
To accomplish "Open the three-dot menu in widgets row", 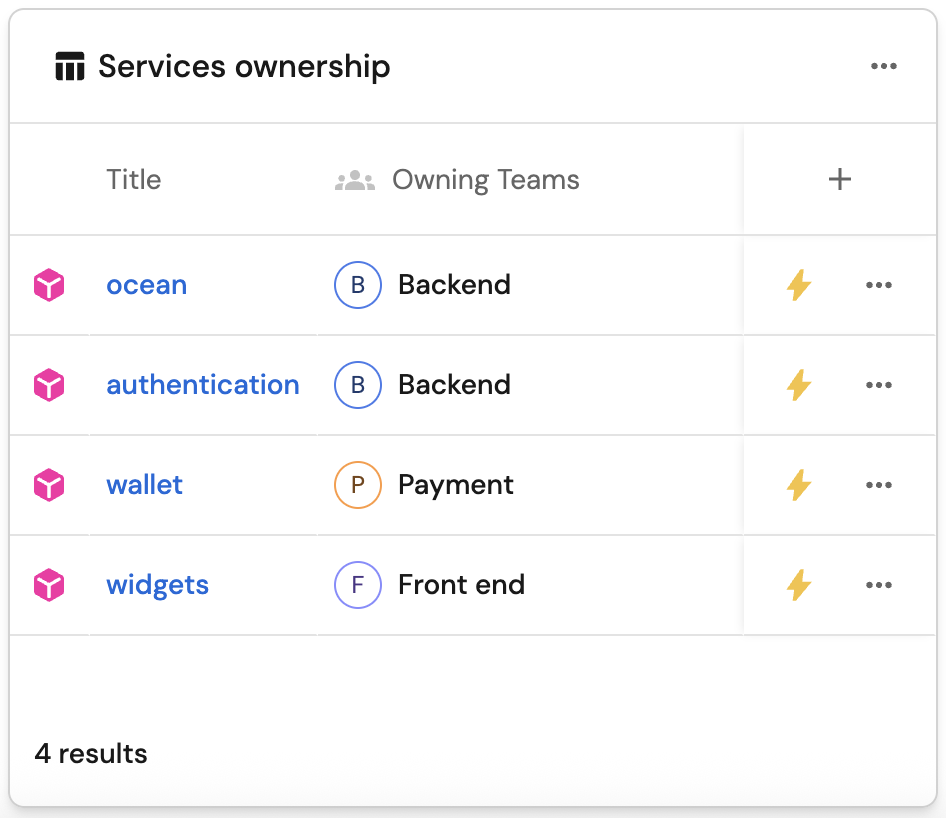I will [878, 585].
